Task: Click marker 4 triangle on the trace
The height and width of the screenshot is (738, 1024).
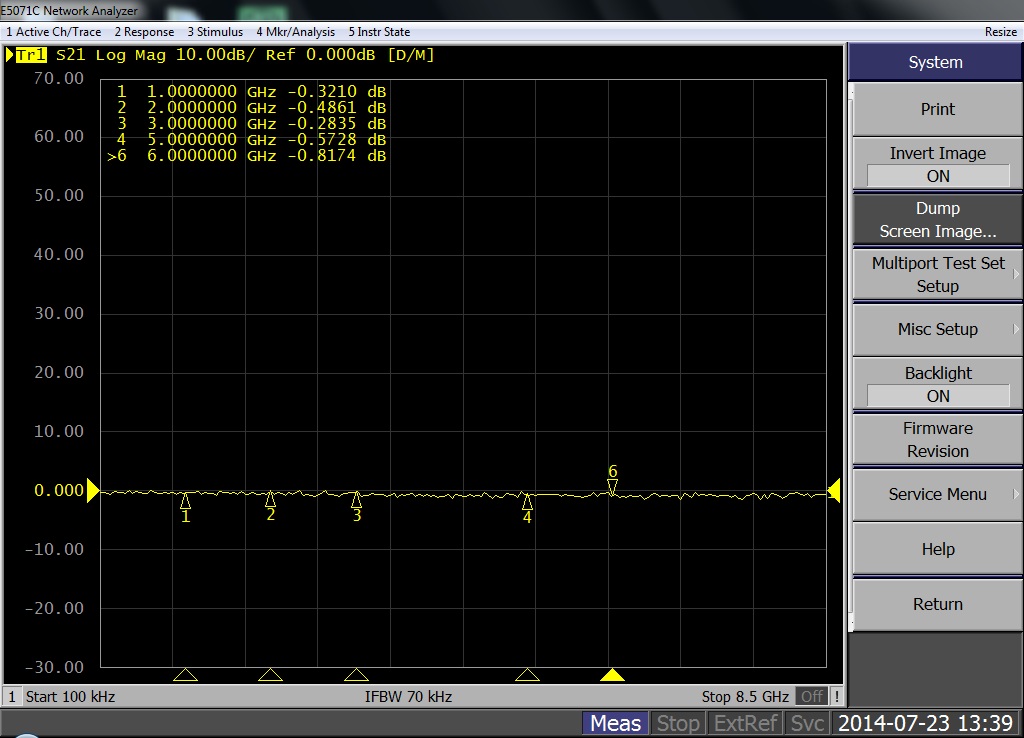Action: coord(527,500)
